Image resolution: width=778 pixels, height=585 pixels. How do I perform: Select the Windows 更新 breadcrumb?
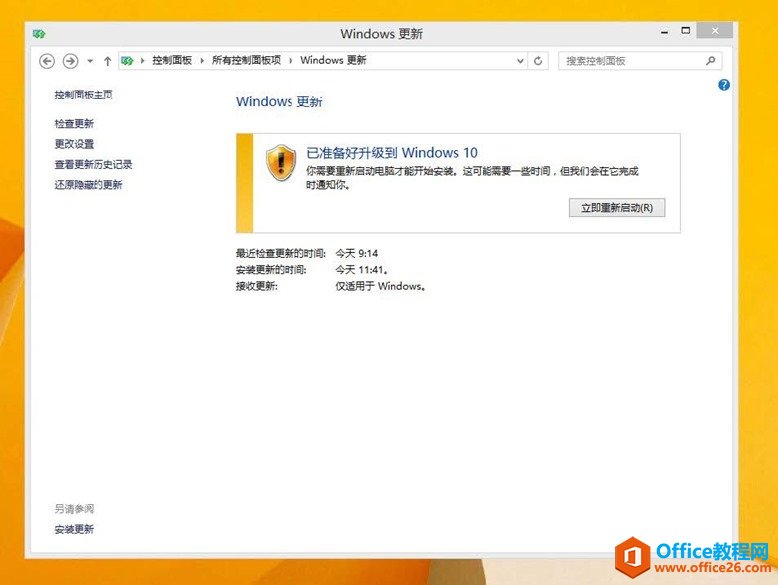pos(333,60)
